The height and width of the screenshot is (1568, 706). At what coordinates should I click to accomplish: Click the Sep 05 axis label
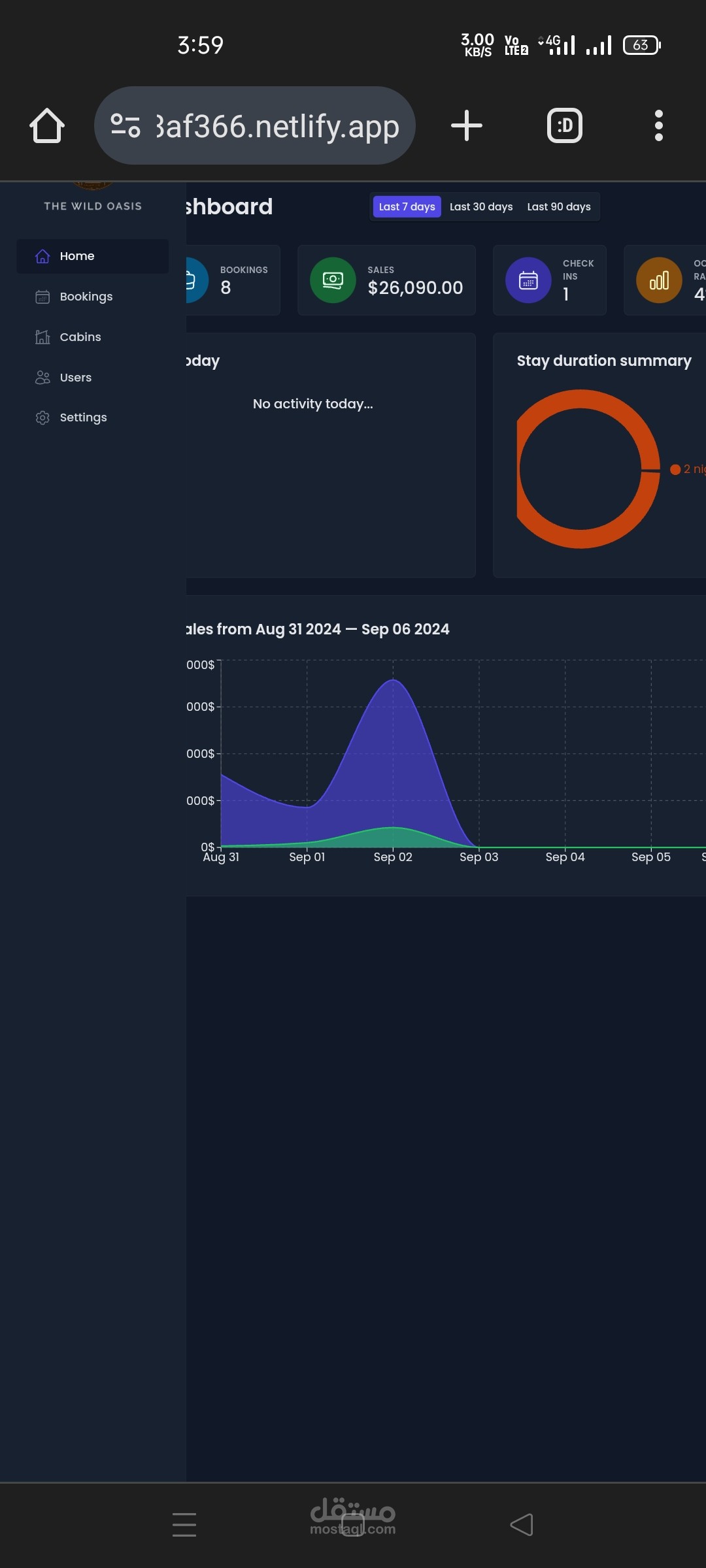pyautogui.click(x=651, y=857)
